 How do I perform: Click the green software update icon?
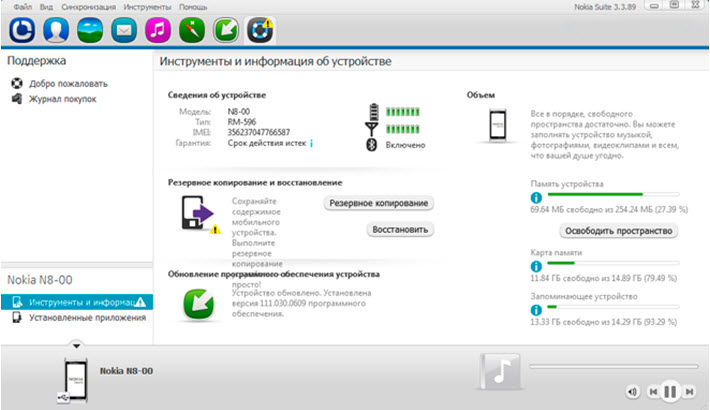point(198,304)
